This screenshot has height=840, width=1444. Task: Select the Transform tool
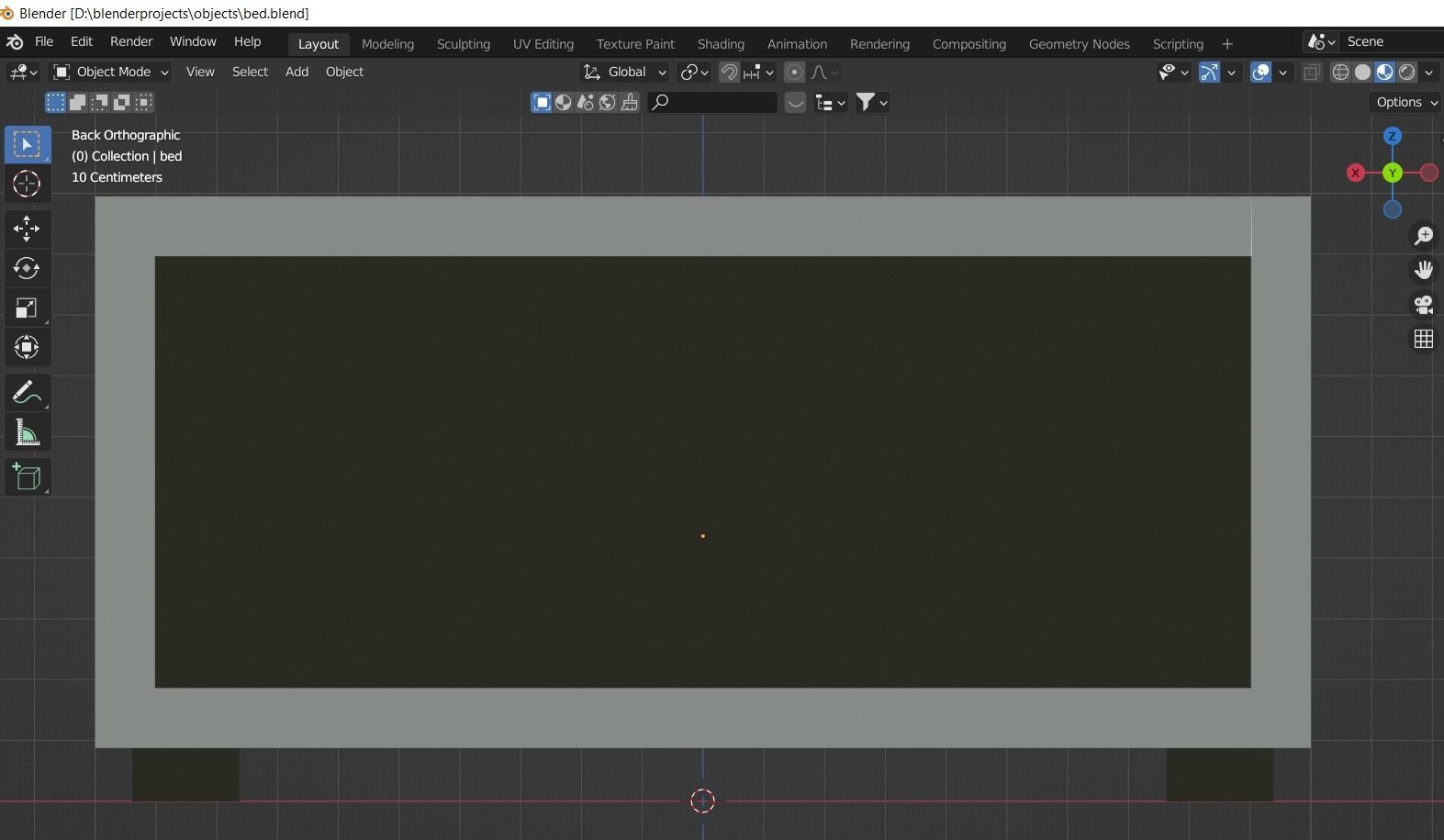tap(27, 347)
